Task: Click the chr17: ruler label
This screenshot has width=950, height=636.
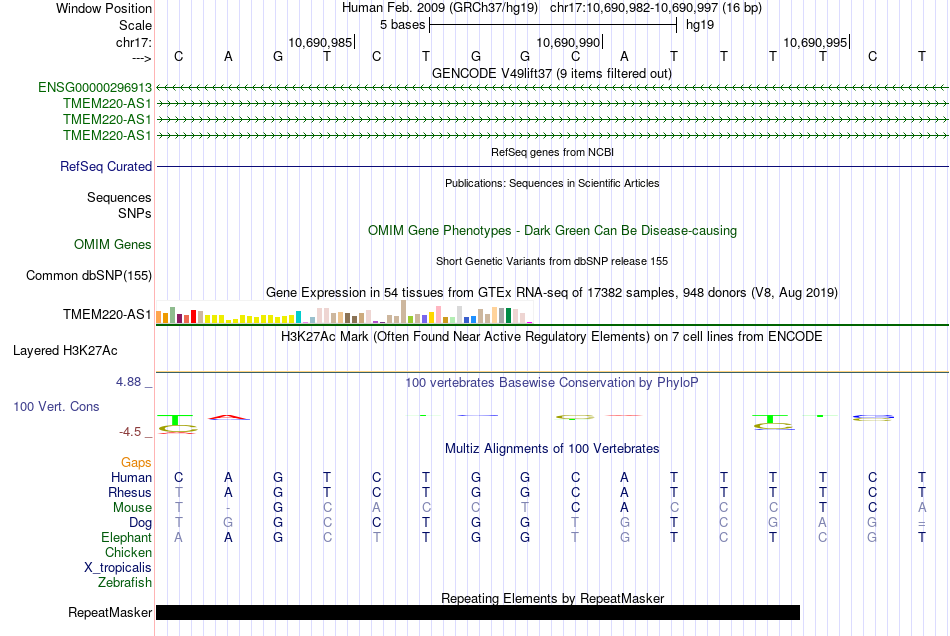Action: 134,42
